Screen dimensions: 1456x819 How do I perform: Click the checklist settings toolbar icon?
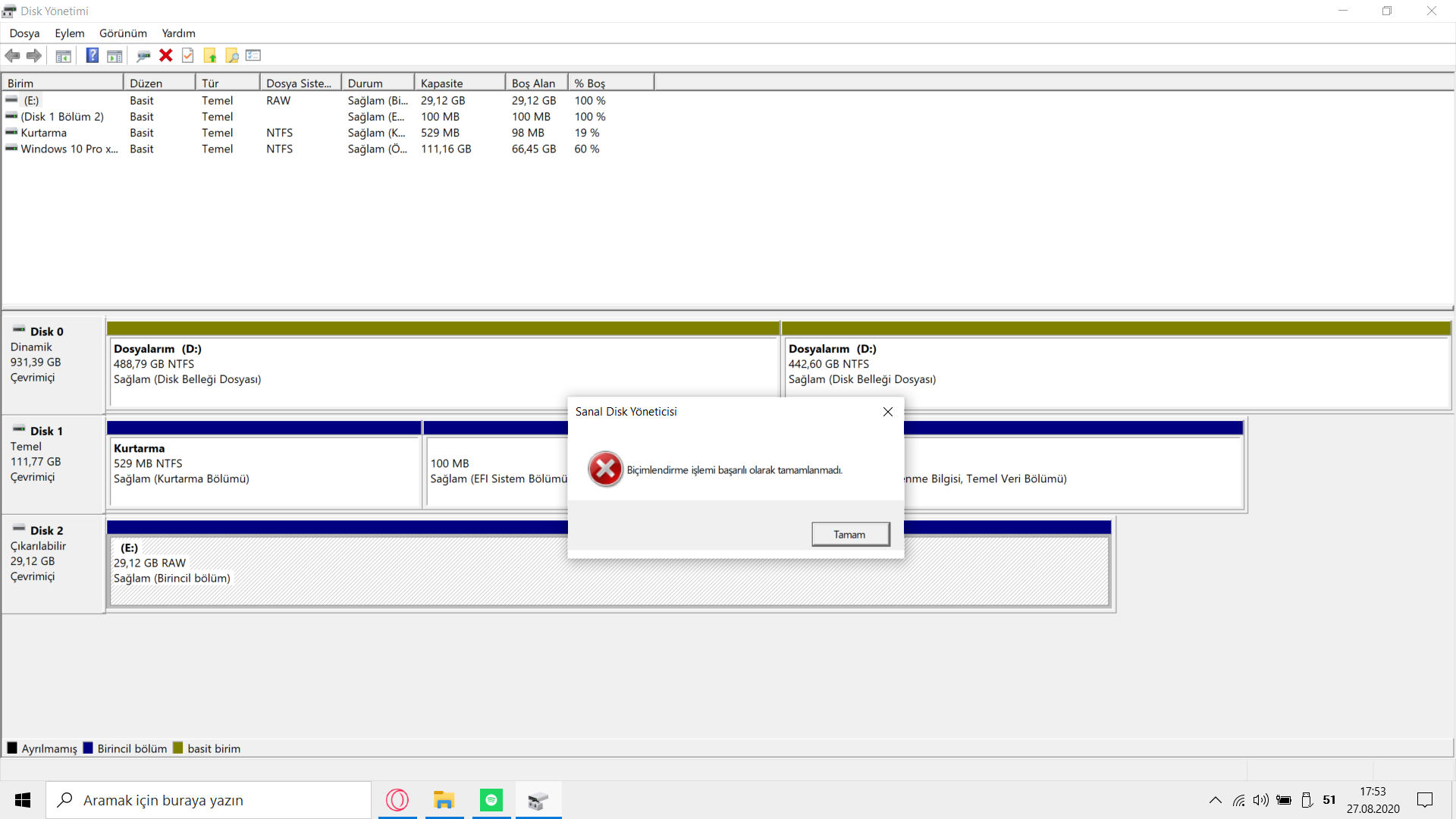tap(253, 55)
